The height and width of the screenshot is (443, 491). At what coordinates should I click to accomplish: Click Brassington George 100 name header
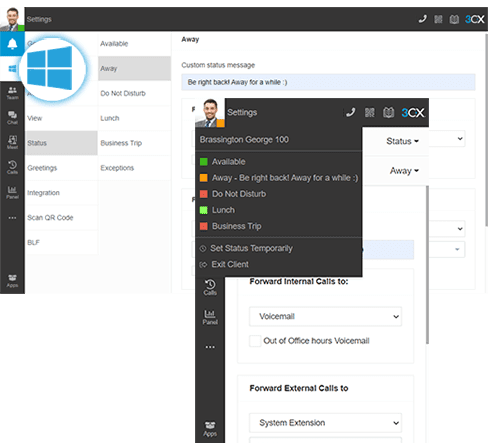point(244,140)
